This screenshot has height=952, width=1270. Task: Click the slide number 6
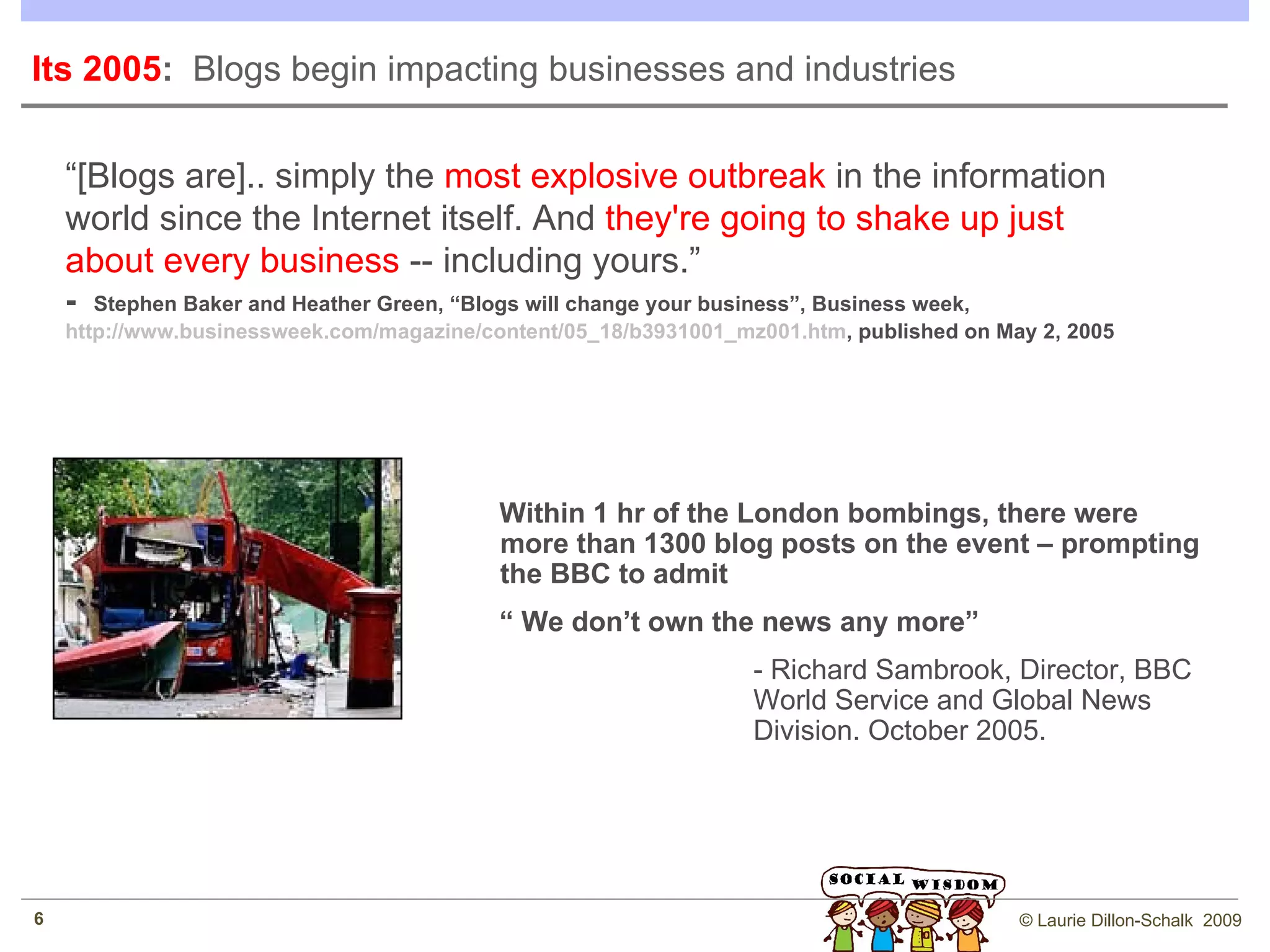(x=38, y=919)
